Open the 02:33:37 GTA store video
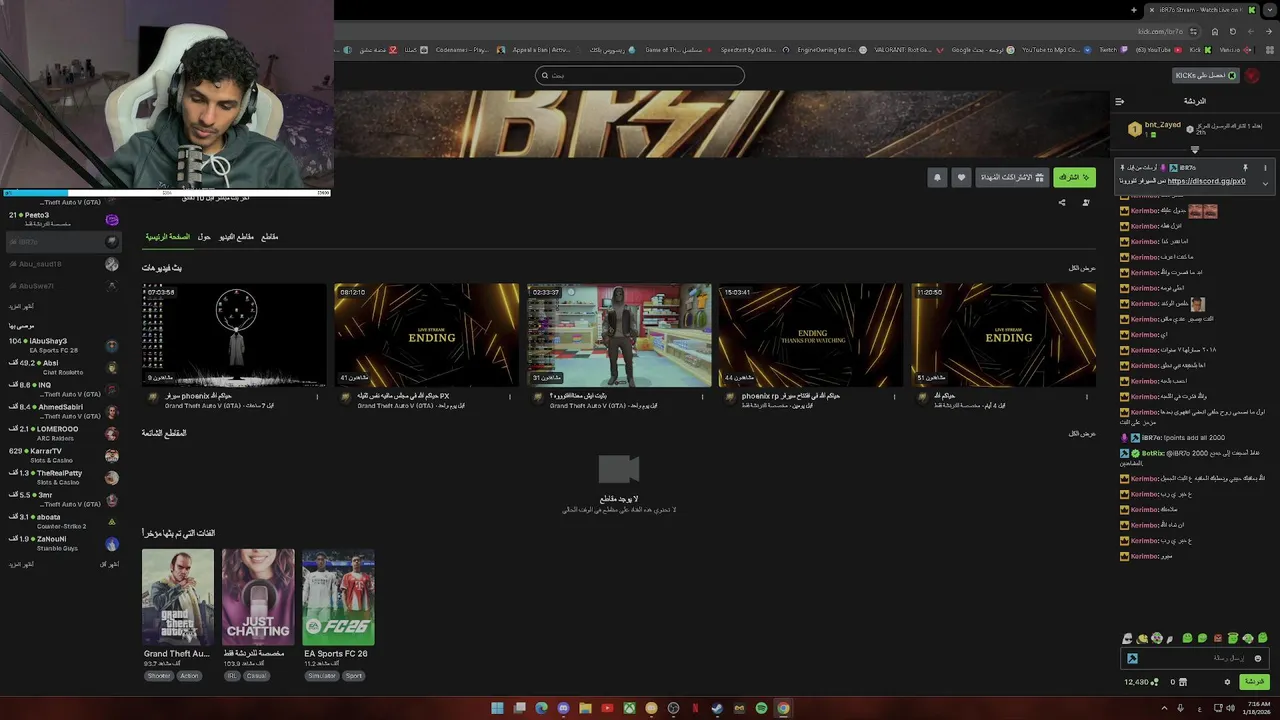This screenshot has width=1280, height=720. click(x=619, y=335)
